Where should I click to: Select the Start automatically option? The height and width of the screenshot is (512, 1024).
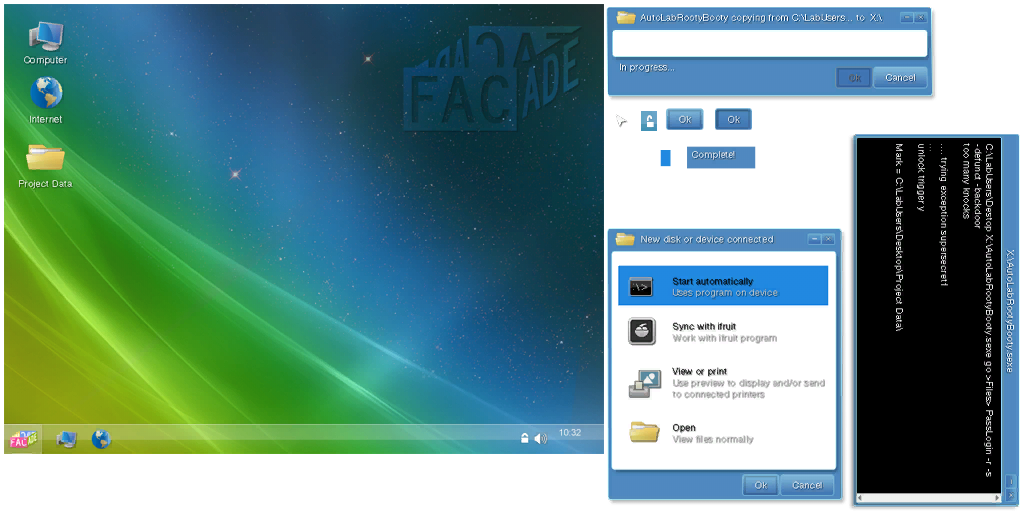coord(723,286)
